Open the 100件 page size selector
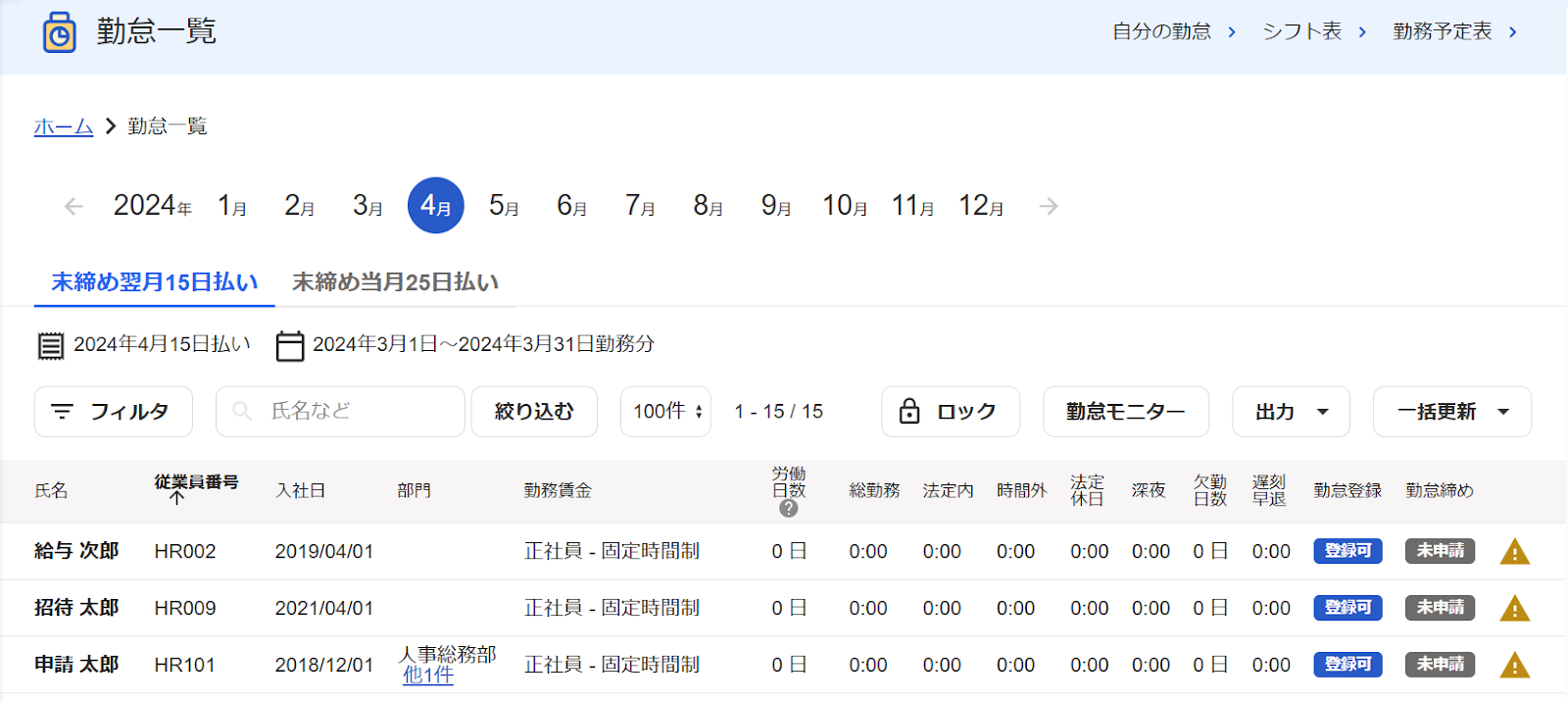 665,412
